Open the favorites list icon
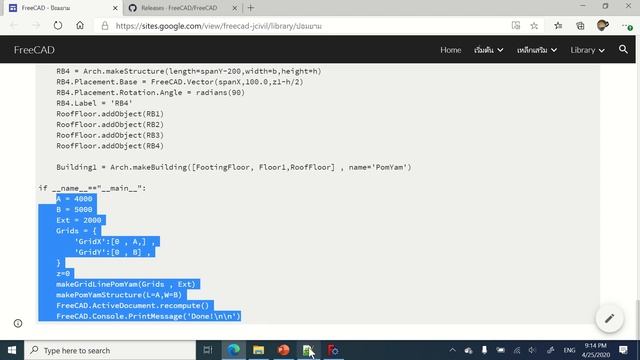Image resolution: width=640 pixels, height=360 pixels. point(558,26)
